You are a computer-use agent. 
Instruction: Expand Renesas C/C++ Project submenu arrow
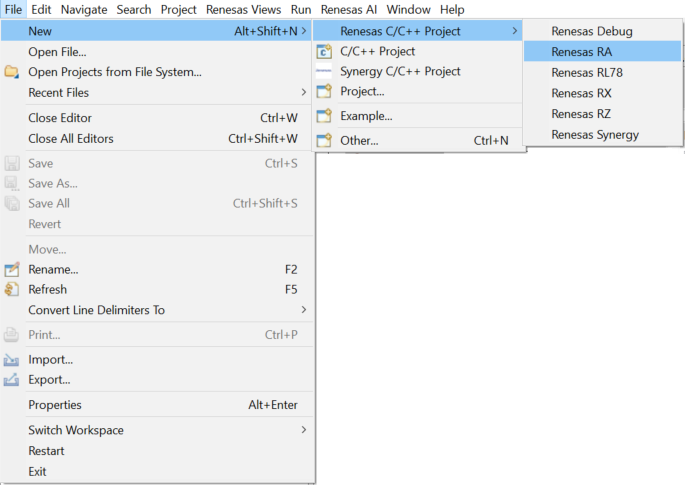pos(515,31)
